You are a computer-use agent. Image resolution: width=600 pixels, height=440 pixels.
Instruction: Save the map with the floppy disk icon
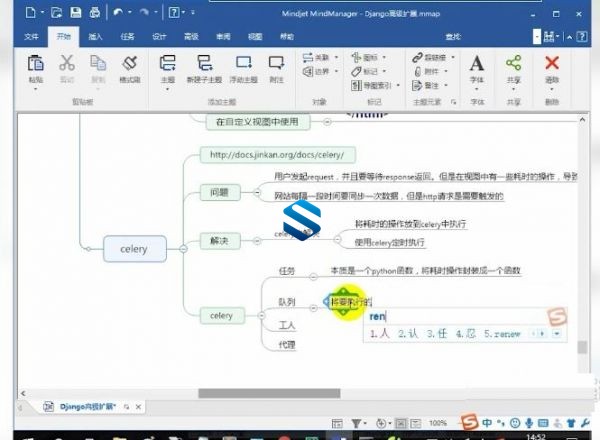point(76,13)
